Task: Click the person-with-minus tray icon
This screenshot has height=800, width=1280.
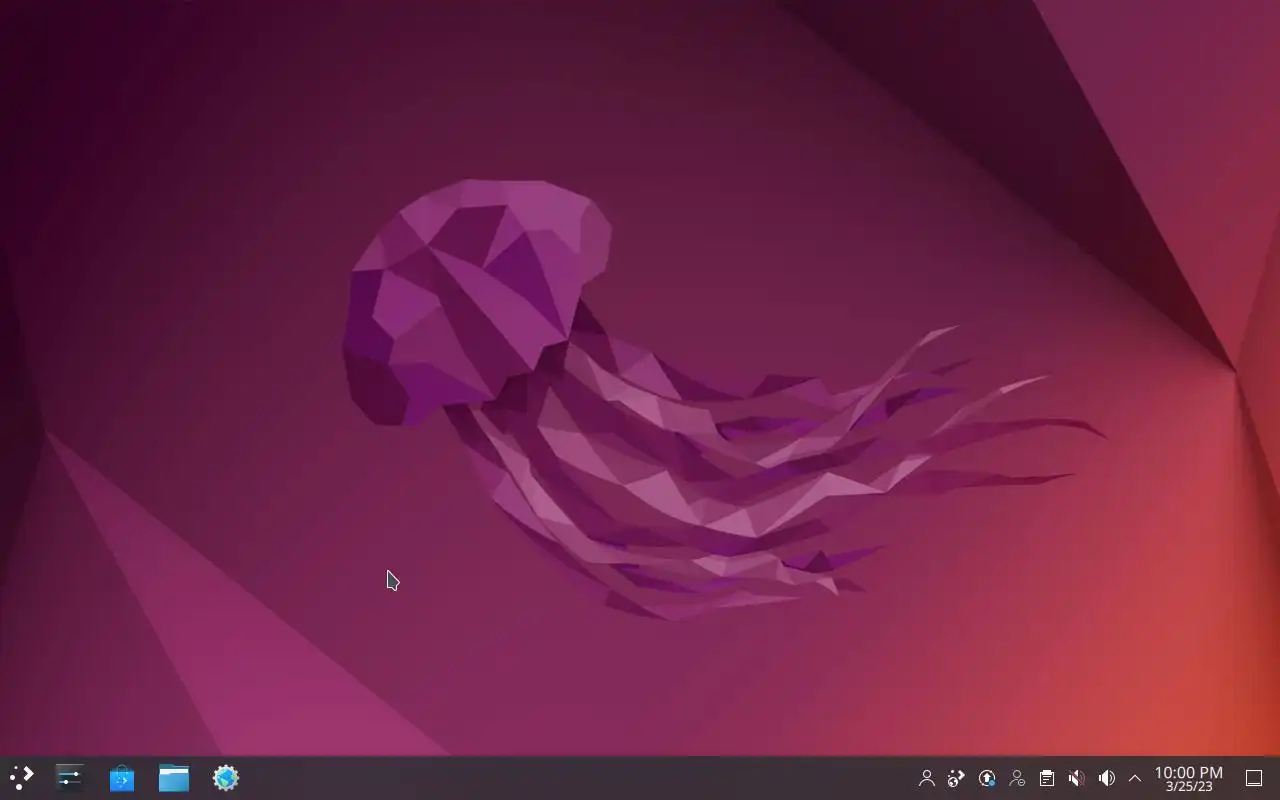Action: (x=1017, y=778)
